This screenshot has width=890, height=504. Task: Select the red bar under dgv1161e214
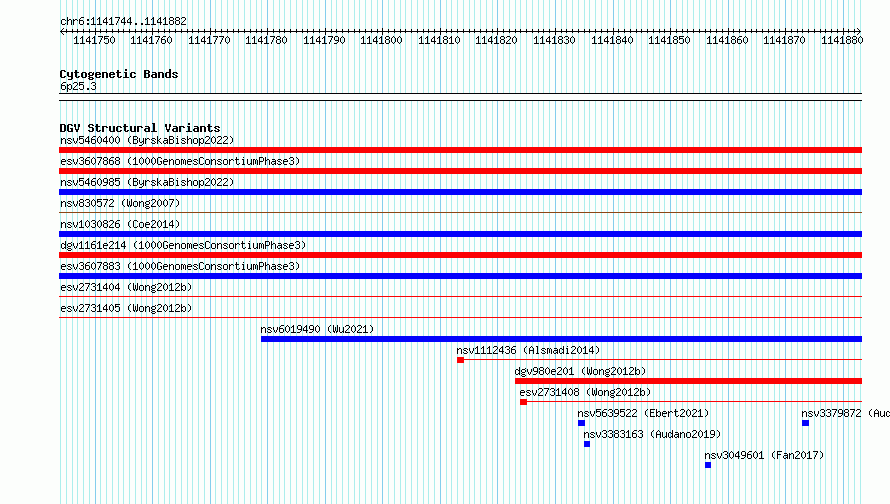(x=460, y=255)
